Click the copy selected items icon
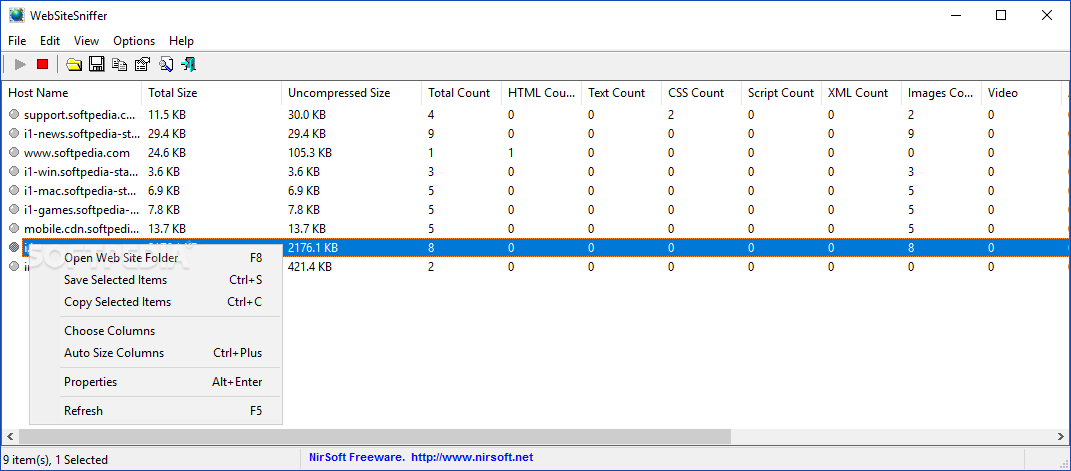Image resolution: width=1071 pixels, height=471 pixels. (x=120, y=65)
